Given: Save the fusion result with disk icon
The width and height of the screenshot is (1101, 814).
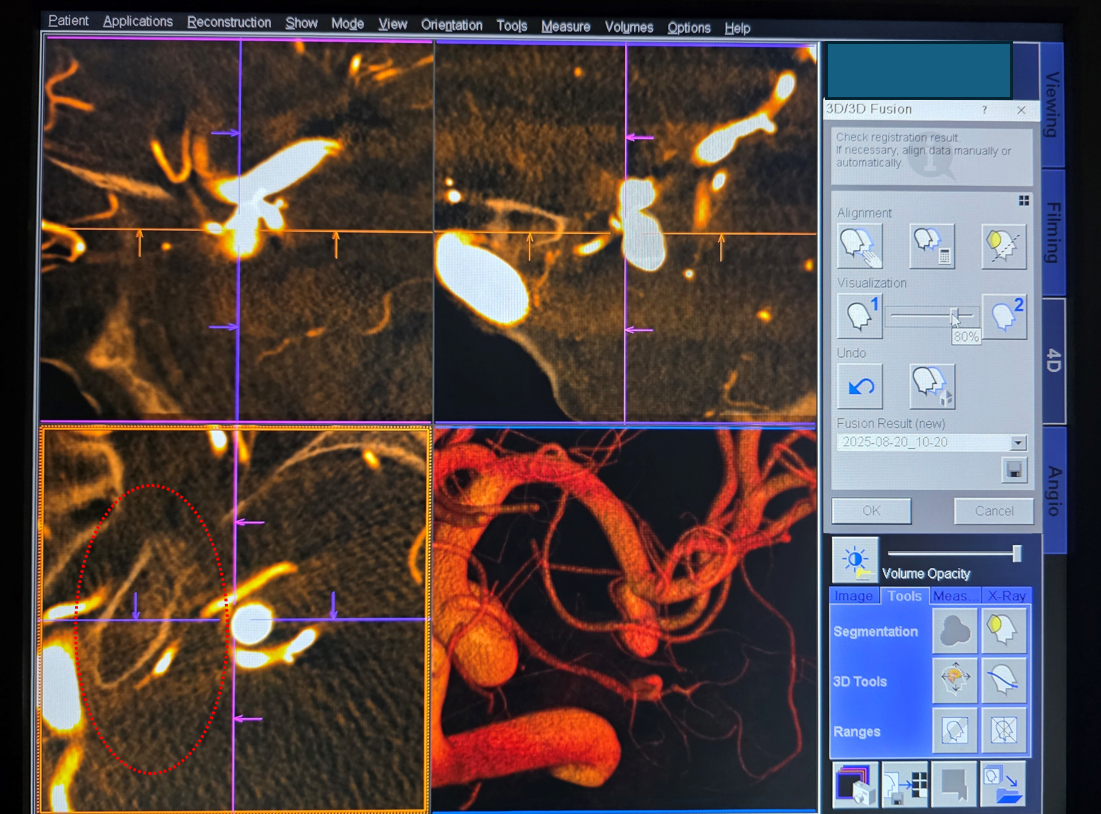Looking at the screenshot, I should (1014, 469).
